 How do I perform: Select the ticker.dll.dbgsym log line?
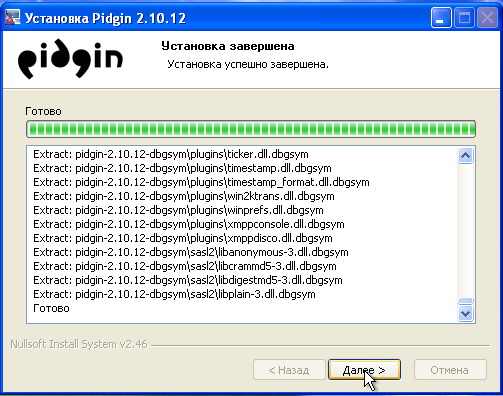pos(171,154)
